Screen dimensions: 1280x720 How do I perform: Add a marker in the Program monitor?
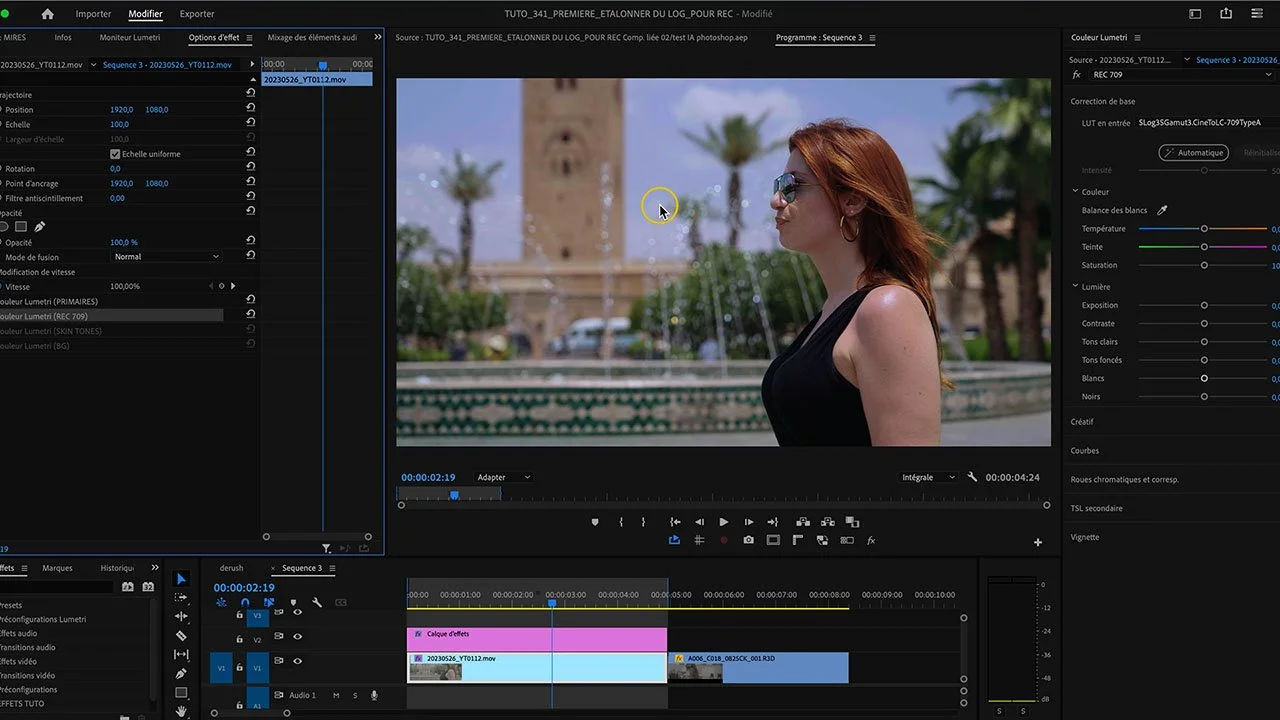[595, 522]
